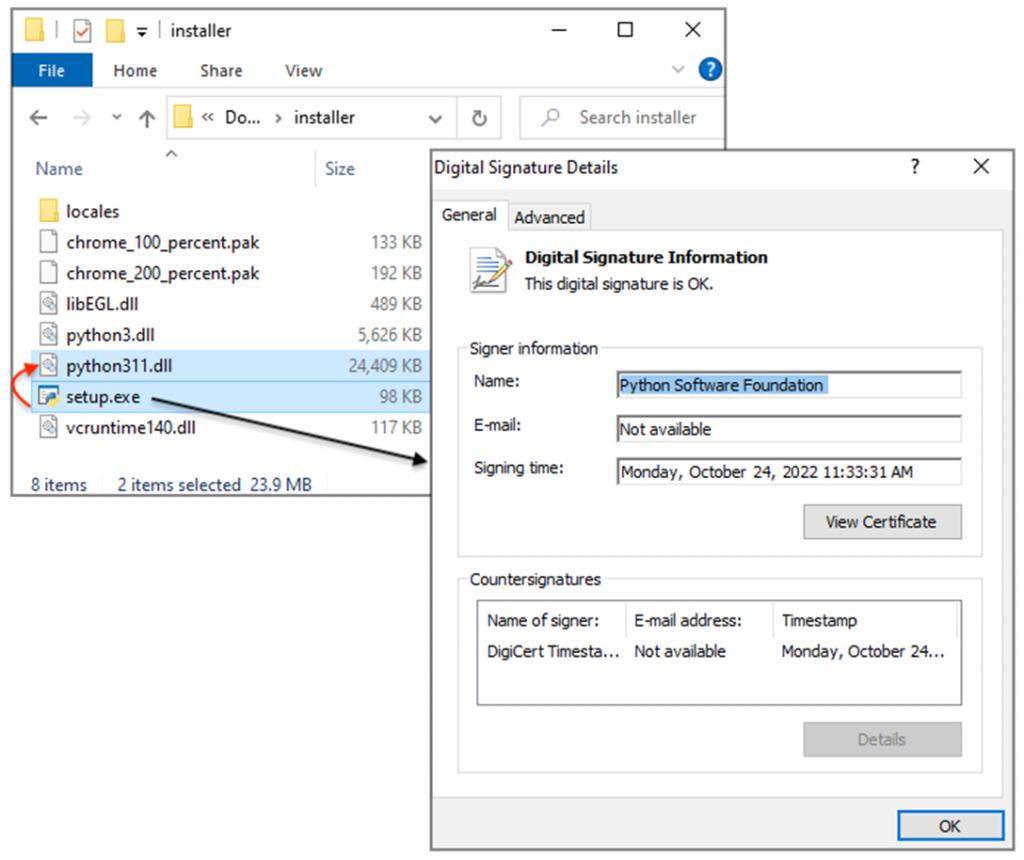This screenshot has width=1024, height=860.
Task: Close the installer Explorer window
Action: tap(693, 30)
